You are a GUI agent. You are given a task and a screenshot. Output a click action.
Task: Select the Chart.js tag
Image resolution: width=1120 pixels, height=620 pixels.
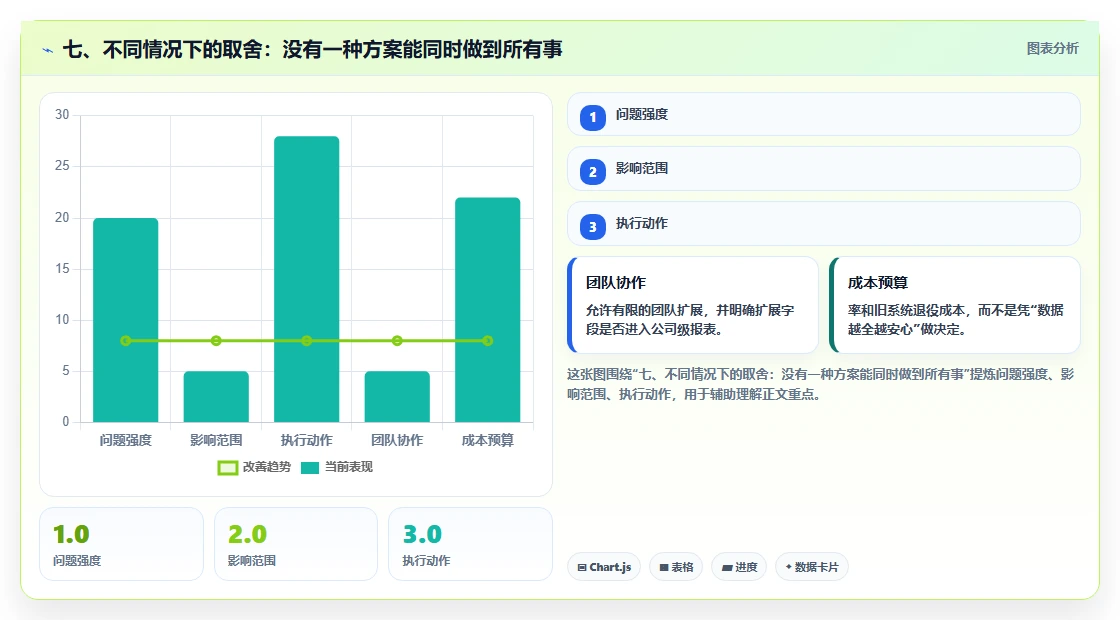(x=604, y=567)
